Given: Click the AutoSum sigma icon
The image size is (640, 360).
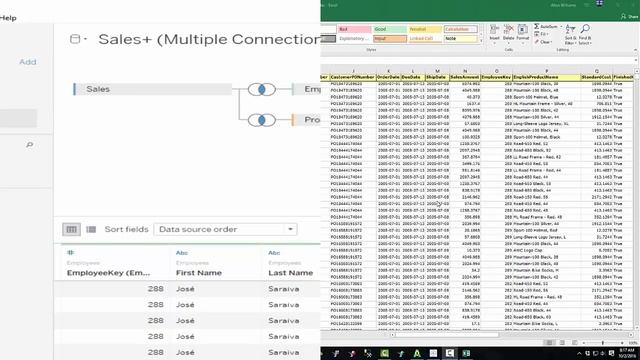Looking at the screenshot, I should click(x=536, y=27).
